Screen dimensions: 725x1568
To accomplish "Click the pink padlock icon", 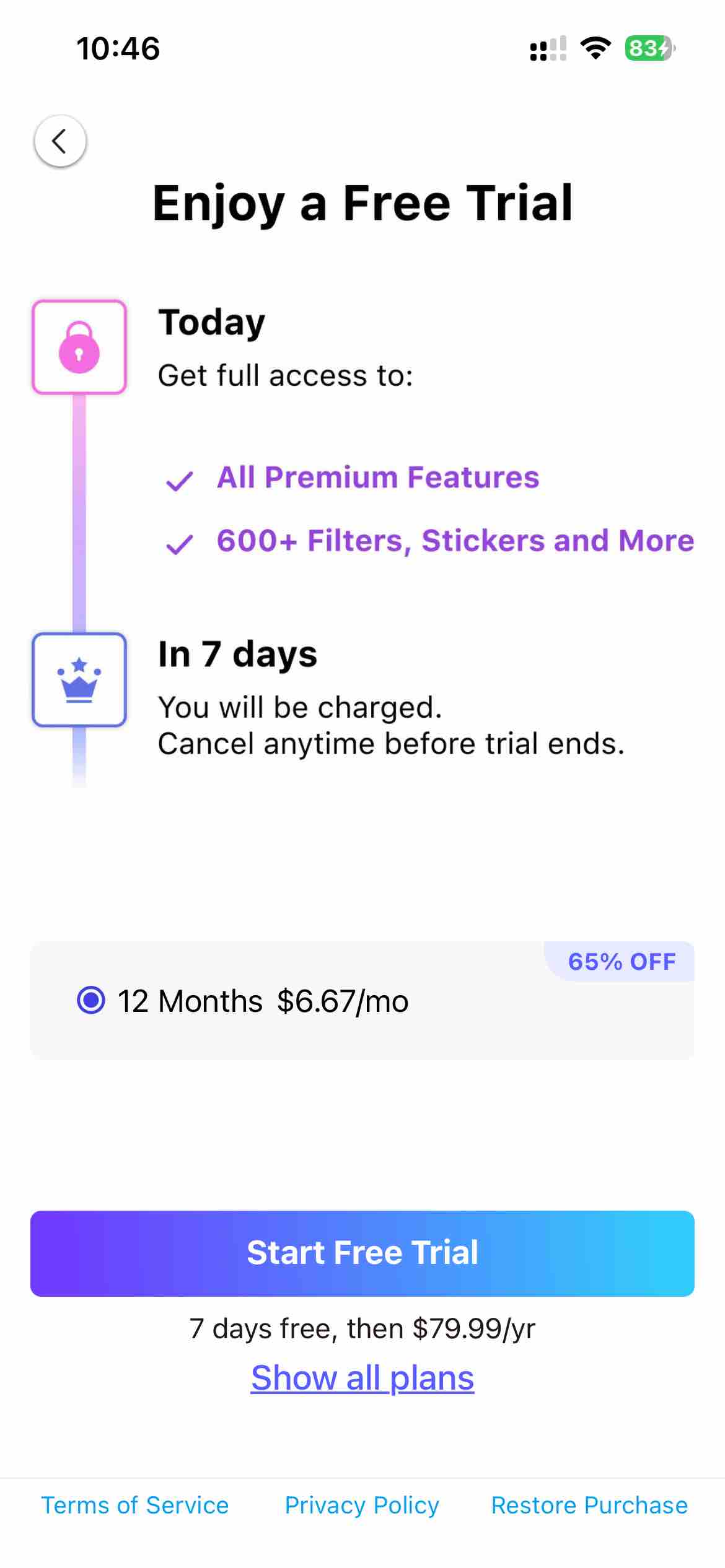I will [79, 348].
